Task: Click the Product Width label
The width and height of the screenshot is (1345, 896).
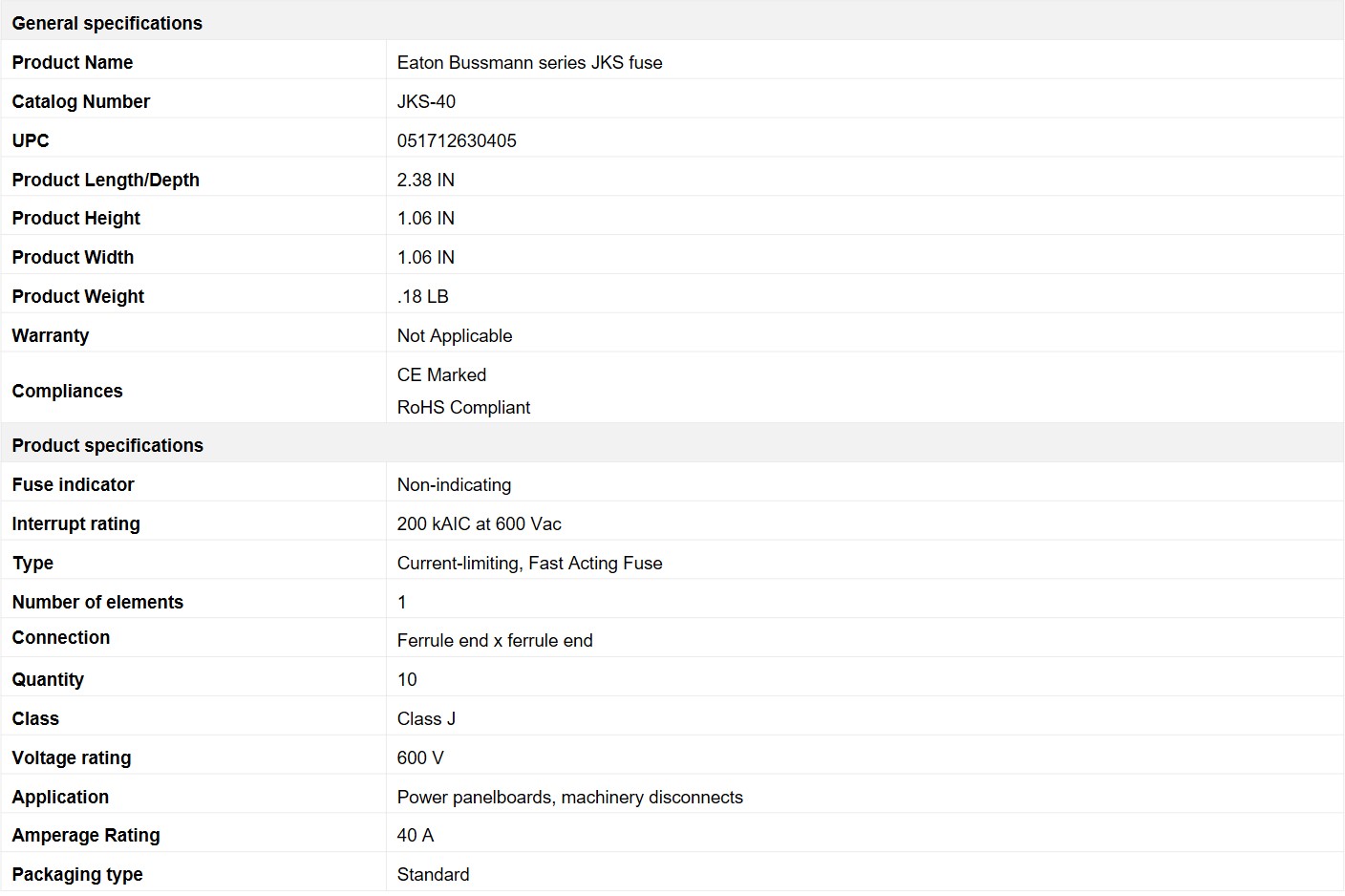Action: coord(73,257)
